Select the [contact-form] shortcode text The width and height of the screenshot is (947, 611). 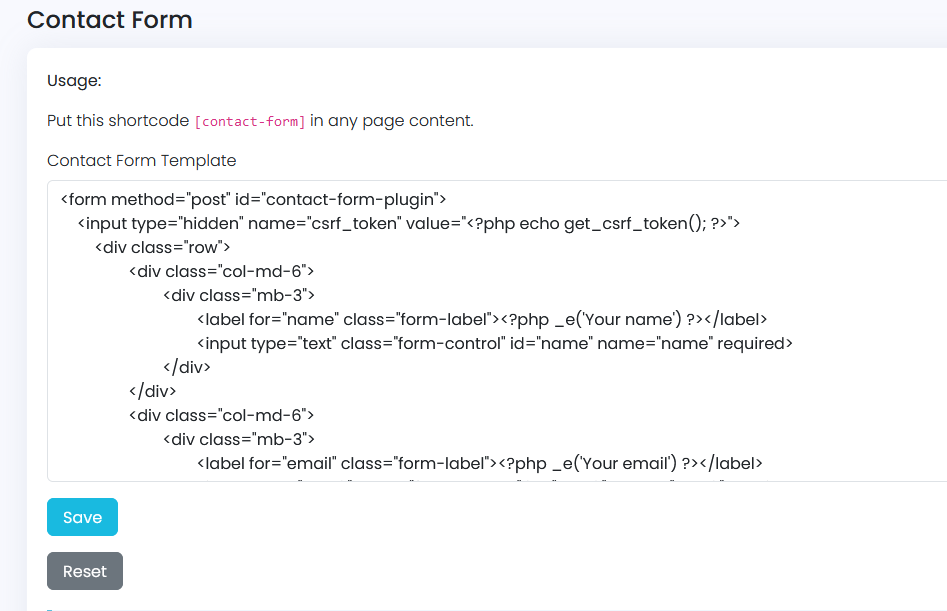click(250, 121)
